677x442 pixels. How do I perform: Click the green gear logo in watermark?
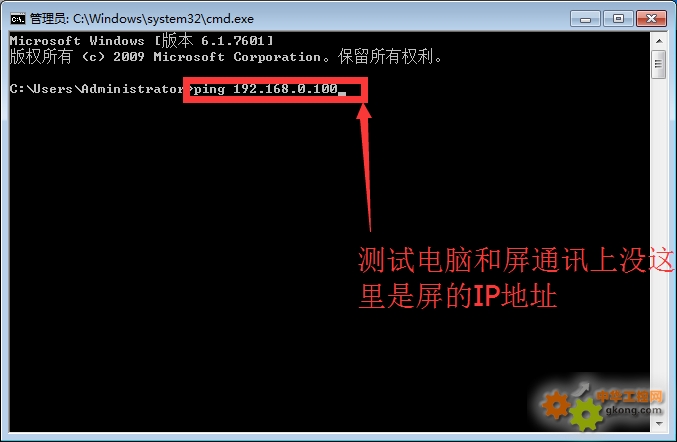[586, 414]
